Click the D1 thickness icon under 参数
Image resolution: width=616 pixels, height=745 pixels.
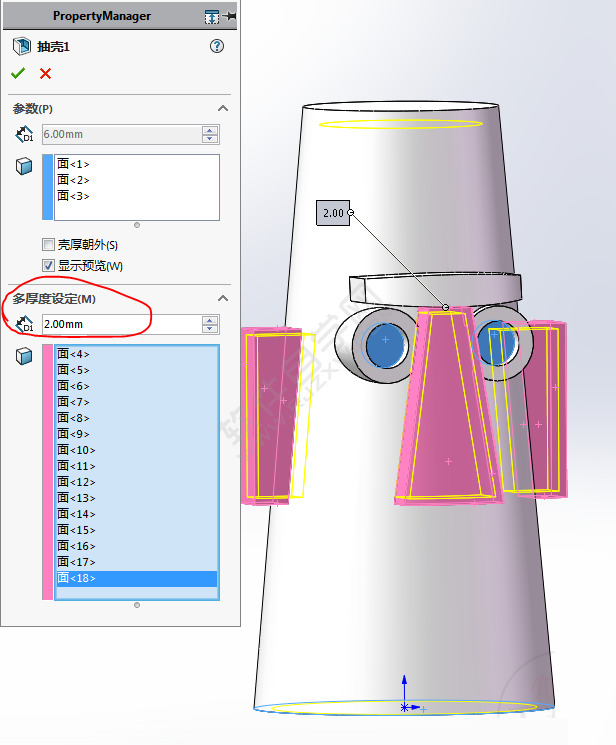click(24, 134)
